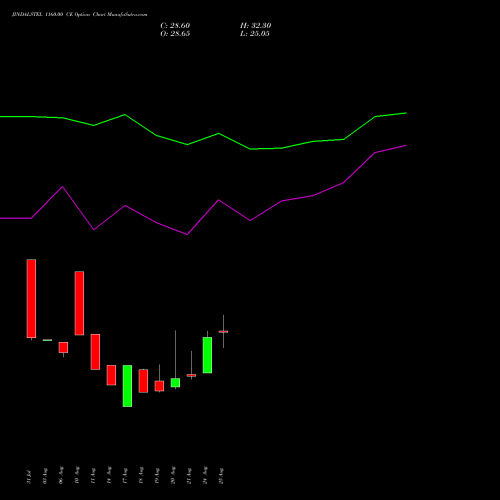Click the tall red candle above 31 Jul
500x500 pixels.
coord(31,299)
